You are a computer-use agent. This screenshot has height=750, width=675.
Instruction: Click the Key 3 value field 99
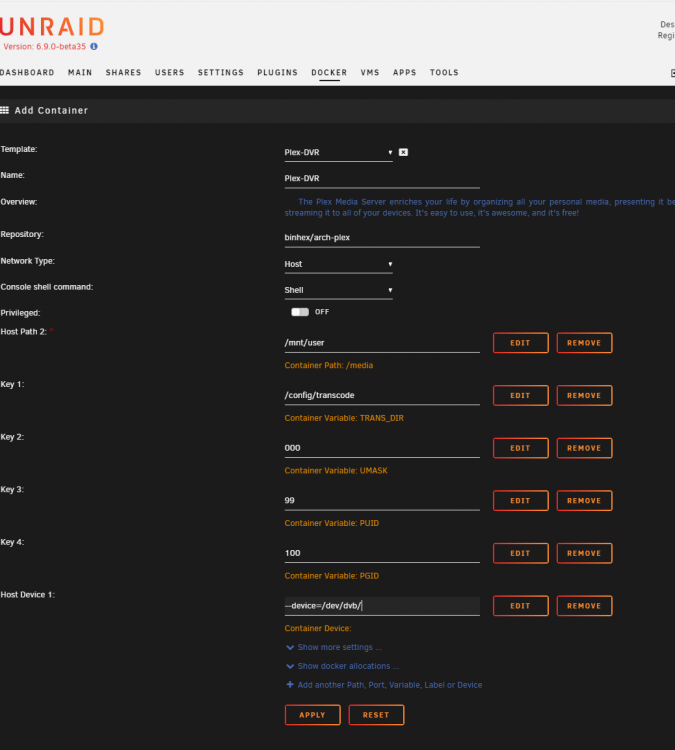(382, 501)
